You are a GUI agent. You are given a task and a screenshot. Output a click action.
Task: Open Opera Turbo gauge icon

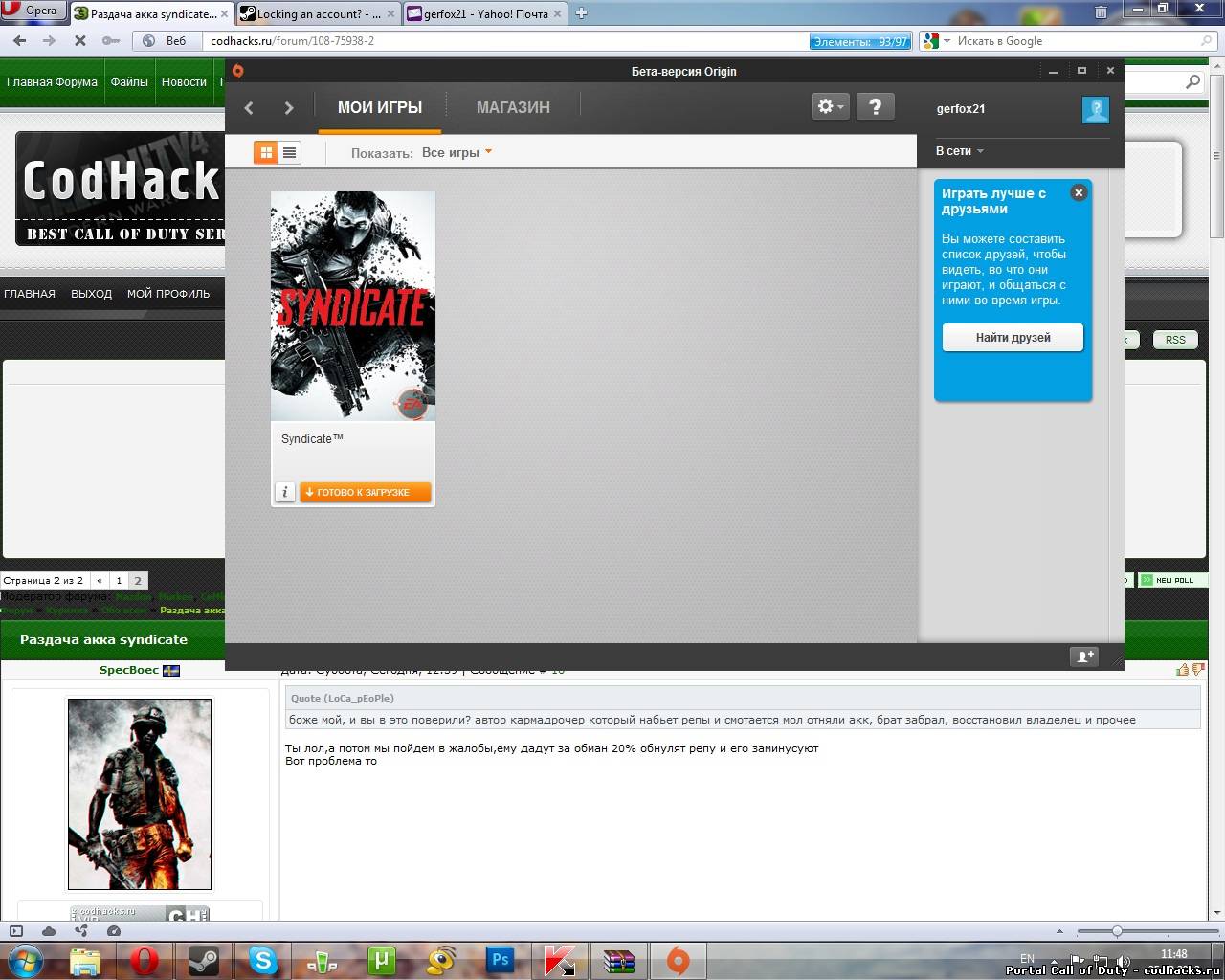(x=114, y=931)
